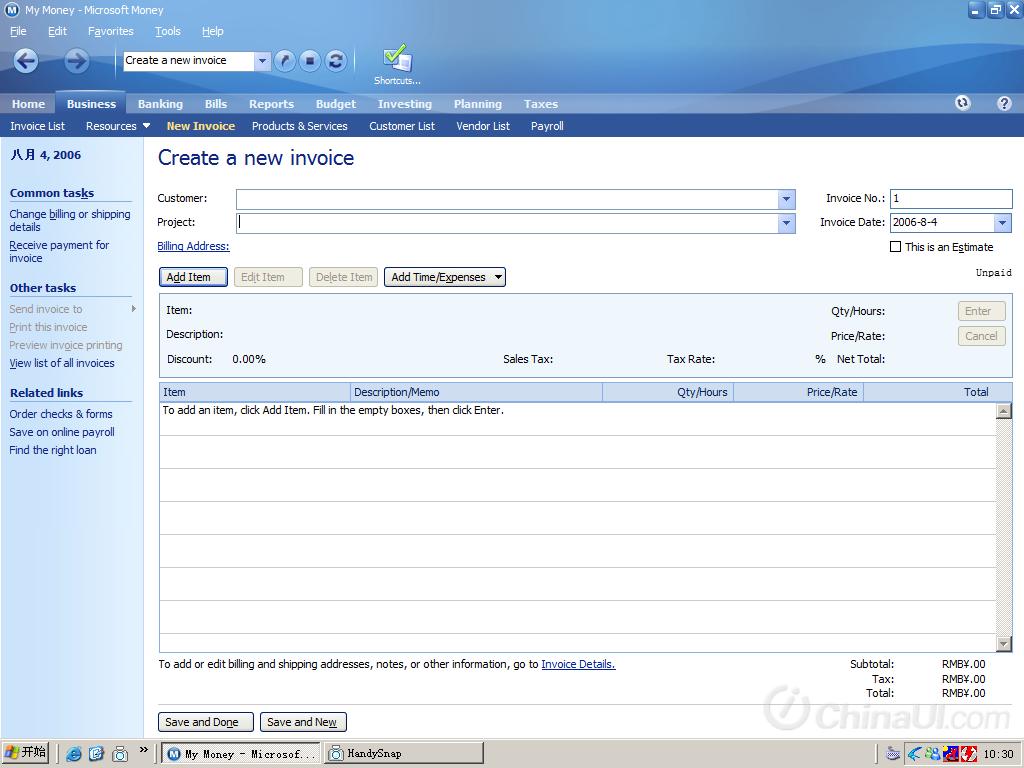Image resolution: width=1024 pixels, height=768 pixels.
Task: Expand the 'Send invoice to' submenu arrow
Action: pyautogui.click(x=133, y=309)
